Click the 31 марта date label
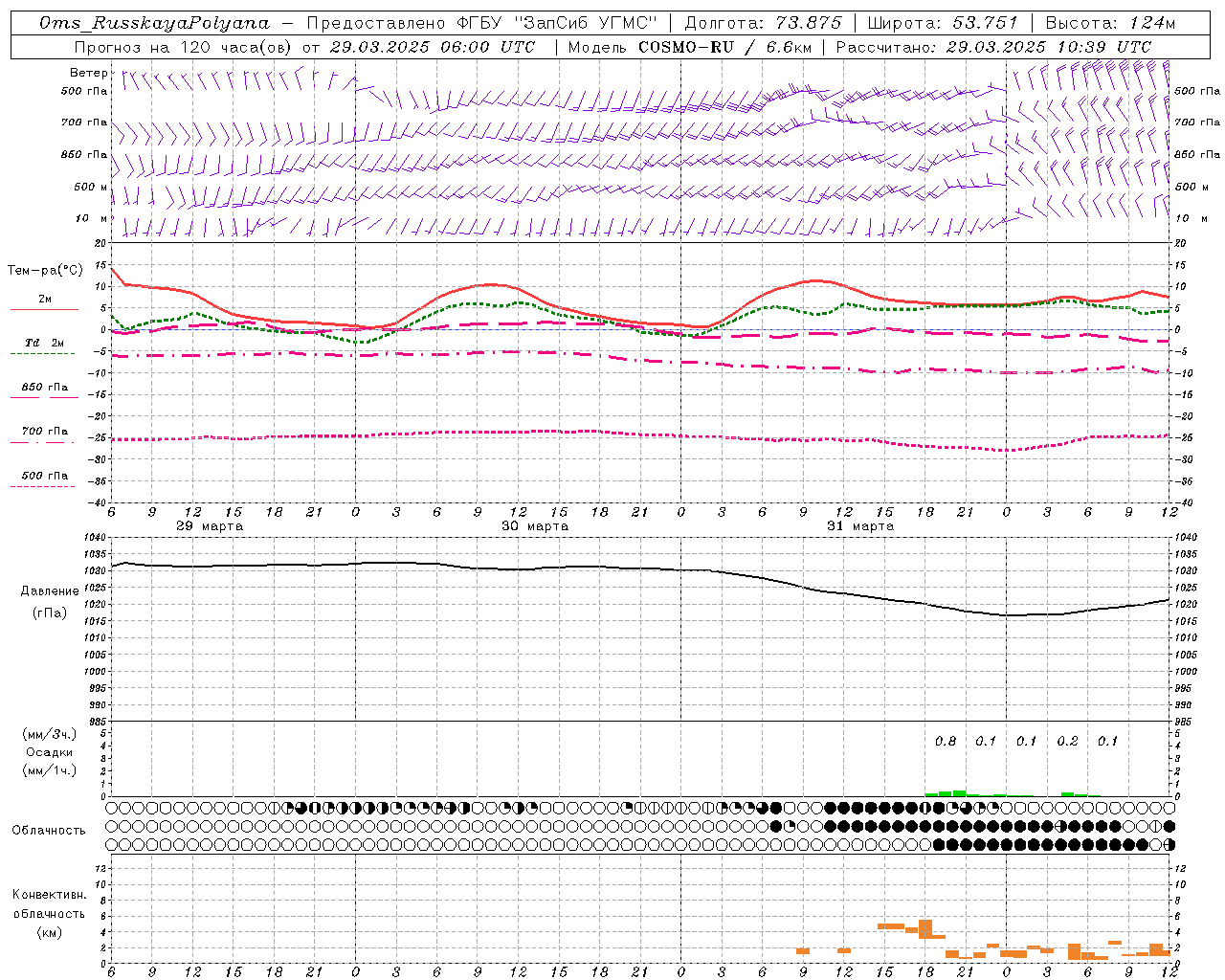1225x980 pixels. click(860, 526)
